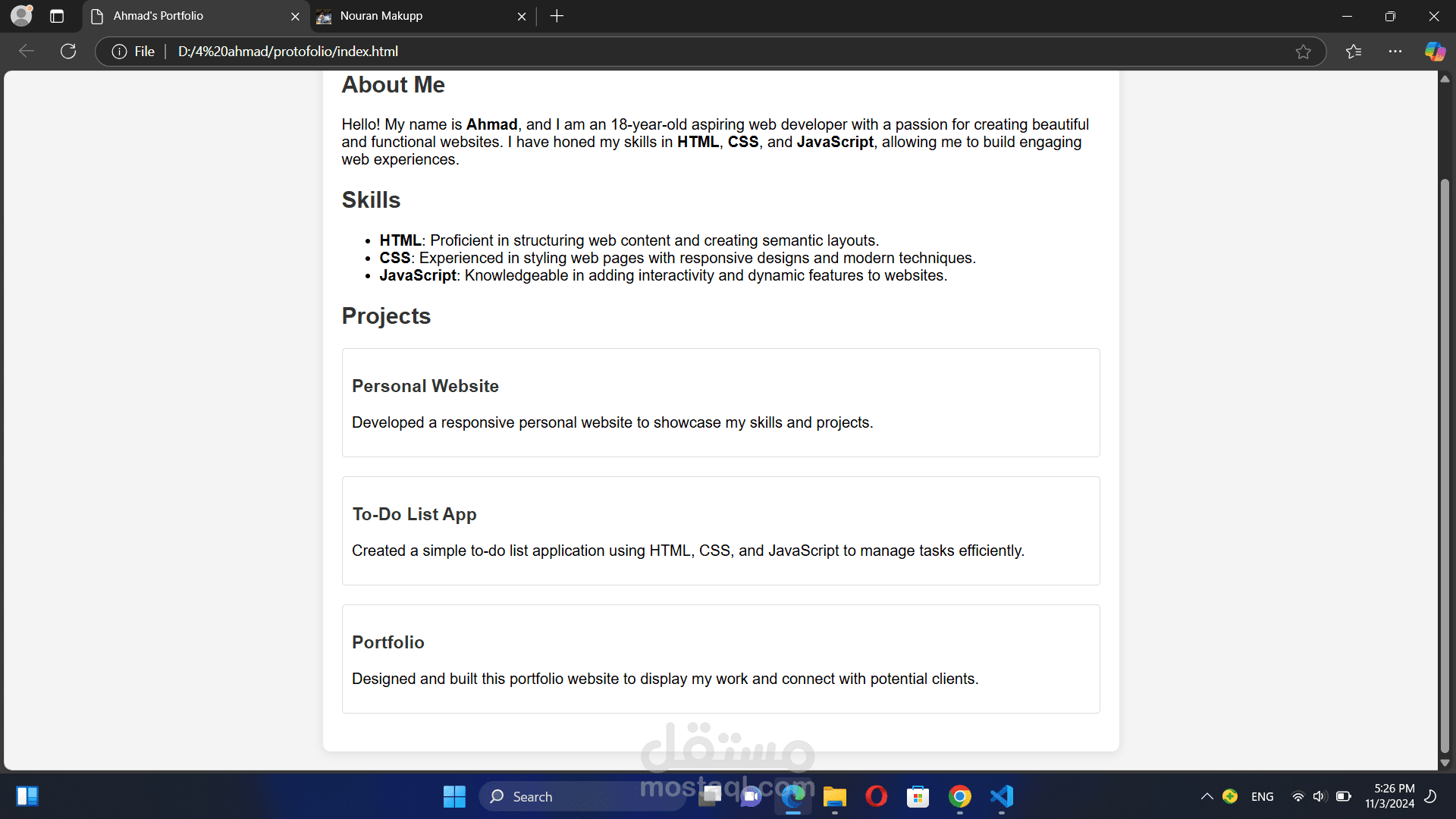The width and height of the screenshot is (1456, 819).
Task: Select the To-Do List App card title
Action: pyautogui.click(x=414, y=514)
